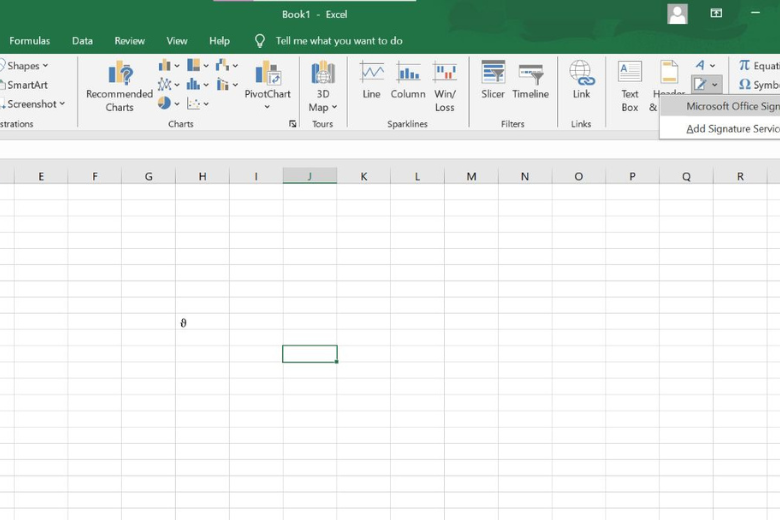Insert a Text Box
This screenshot has height=520, width=780.
630,83
